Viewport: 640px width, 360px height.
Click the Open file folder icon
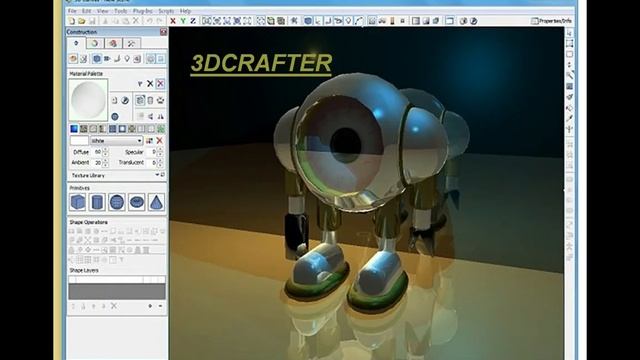click(82, 21)
